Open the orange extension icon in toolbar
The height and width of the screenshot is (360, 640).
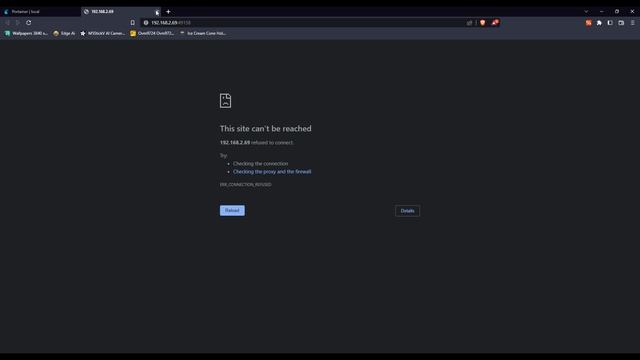(x=589, y=23)
